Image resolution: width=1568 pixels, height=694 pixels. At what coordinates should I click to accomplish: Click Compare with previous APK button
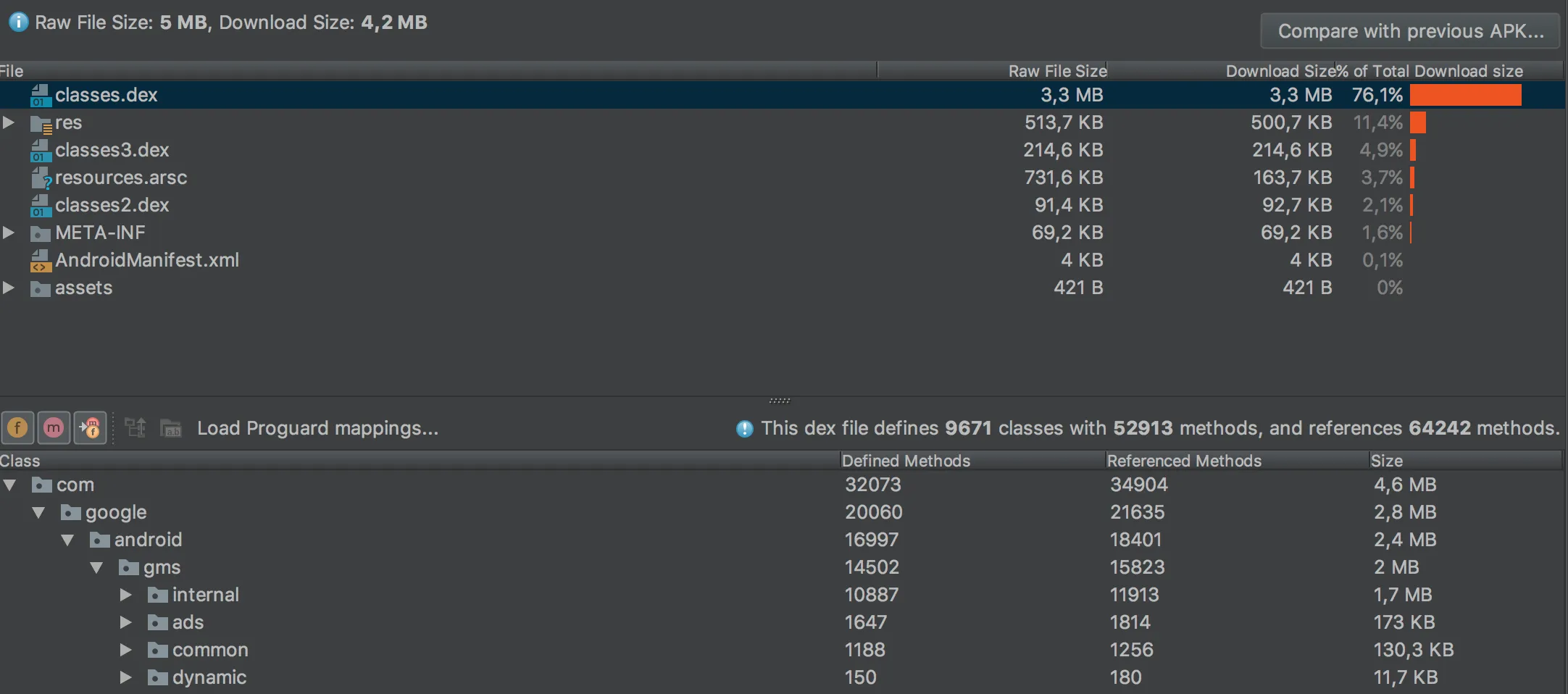(x=1410, y=31)
